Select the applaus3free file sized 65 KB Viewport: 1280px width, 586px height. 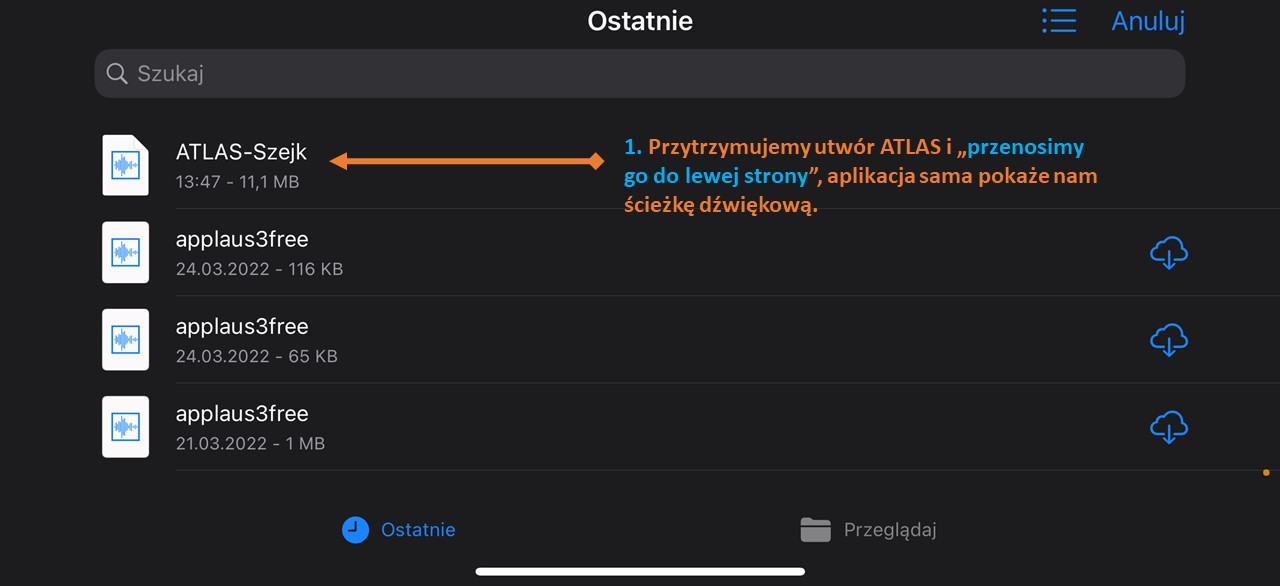pos(640,339)
